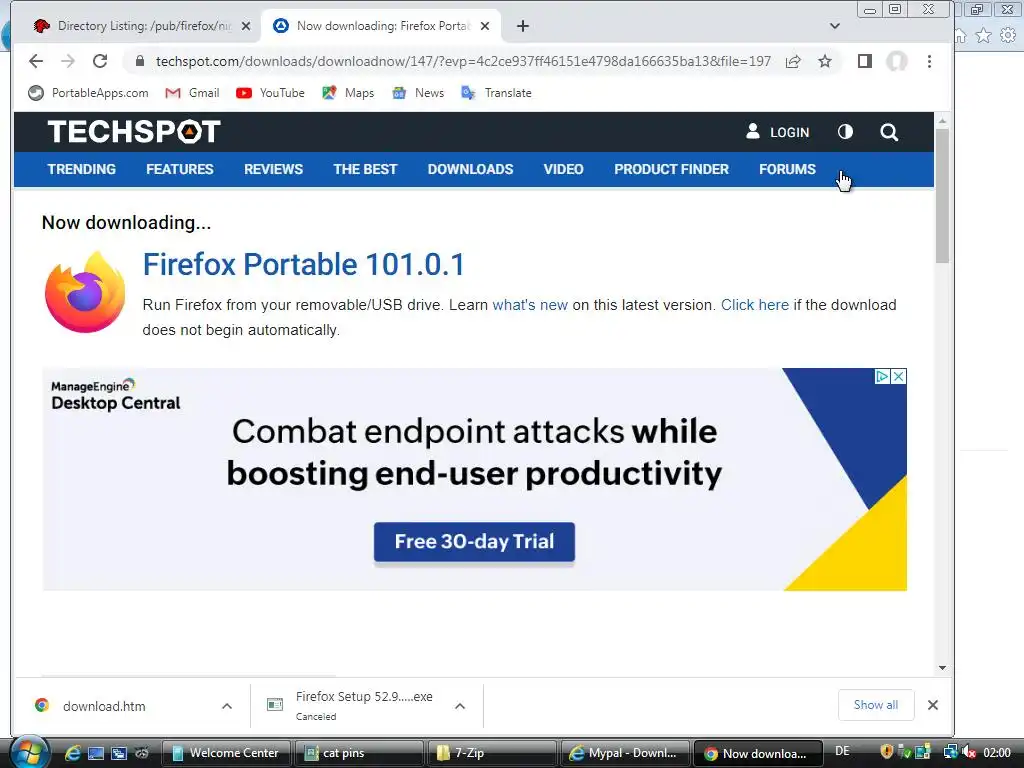
Task: Open the TechSpot search icon
Action: (x=889, y=133)
